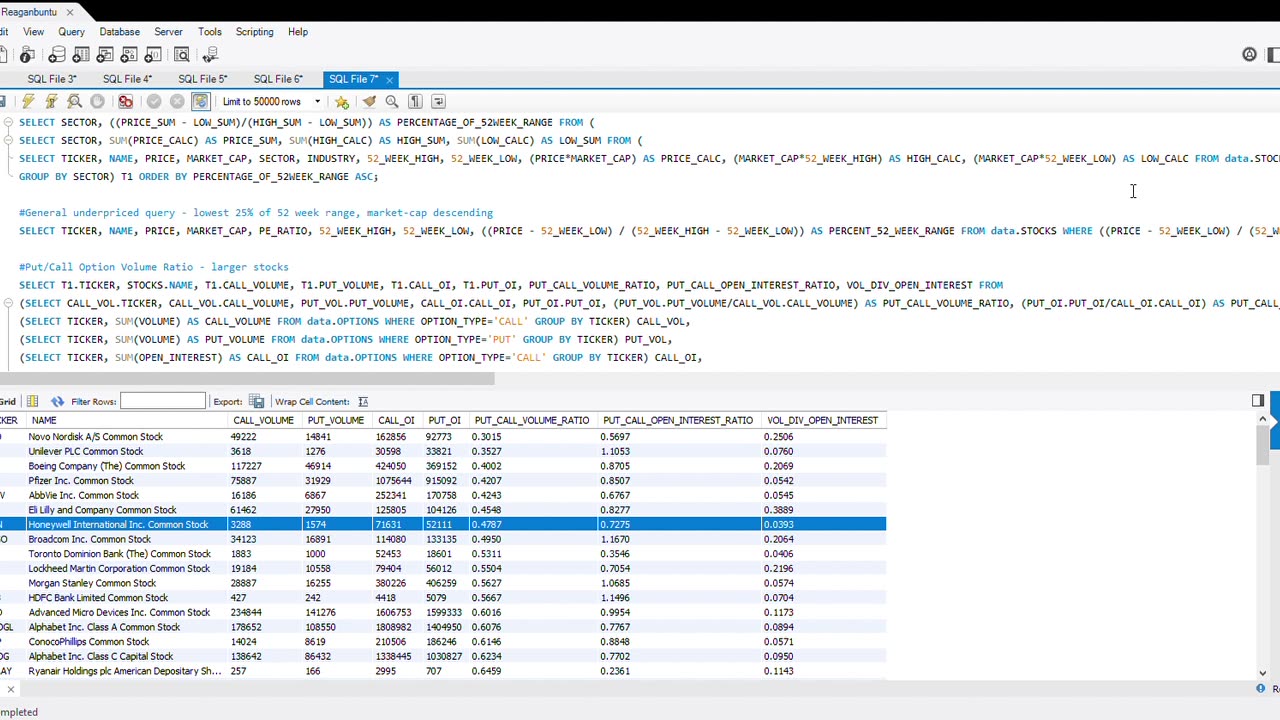The image size is (1280, 720).
Task: Click the reconnect to DBMS icon
Action: pos(210,55)
